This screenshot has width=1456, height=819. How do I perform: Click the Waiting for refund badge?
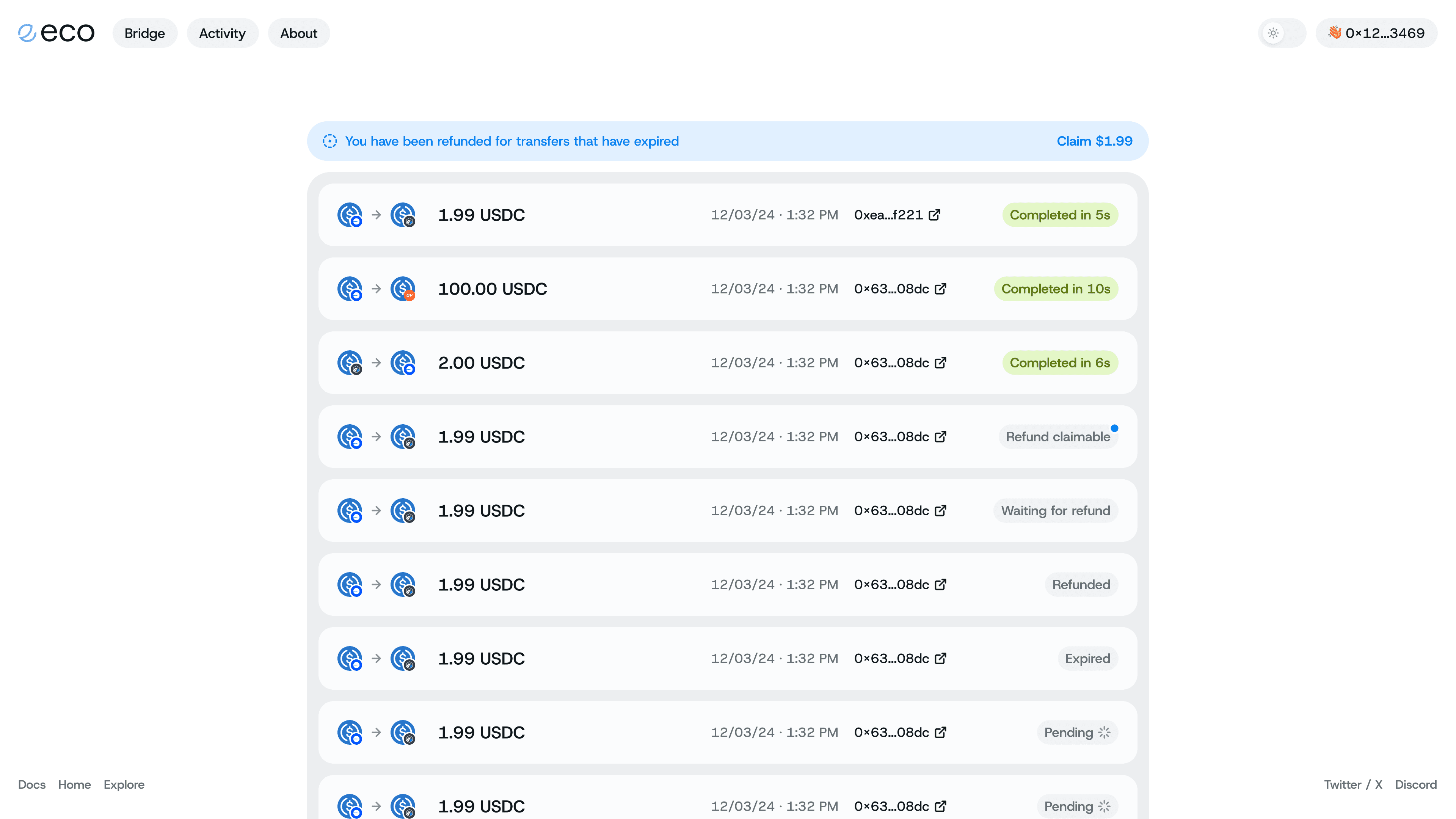coord(1056,511)
